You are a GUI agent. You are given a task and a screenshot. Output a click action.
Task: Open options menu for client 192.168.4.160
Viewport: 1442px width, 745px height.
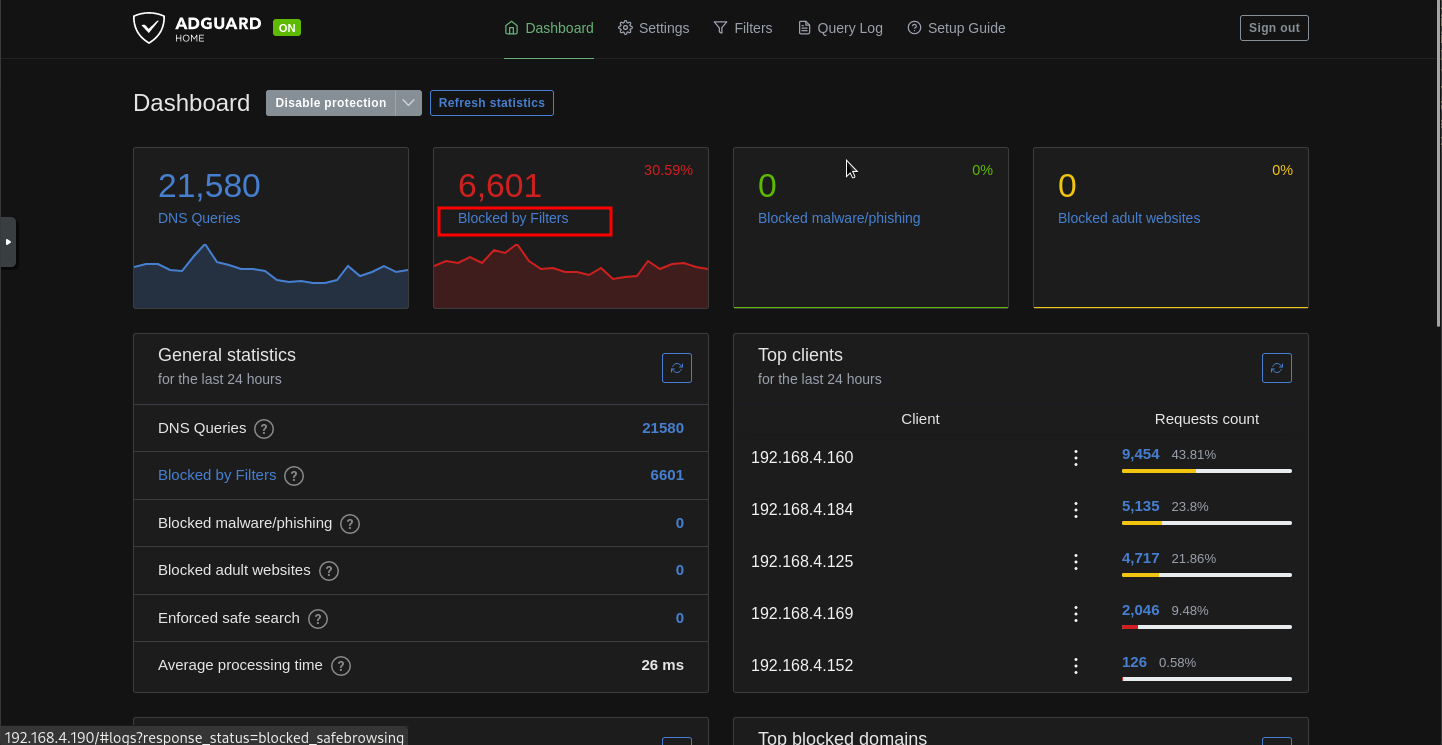[1076, 458]
